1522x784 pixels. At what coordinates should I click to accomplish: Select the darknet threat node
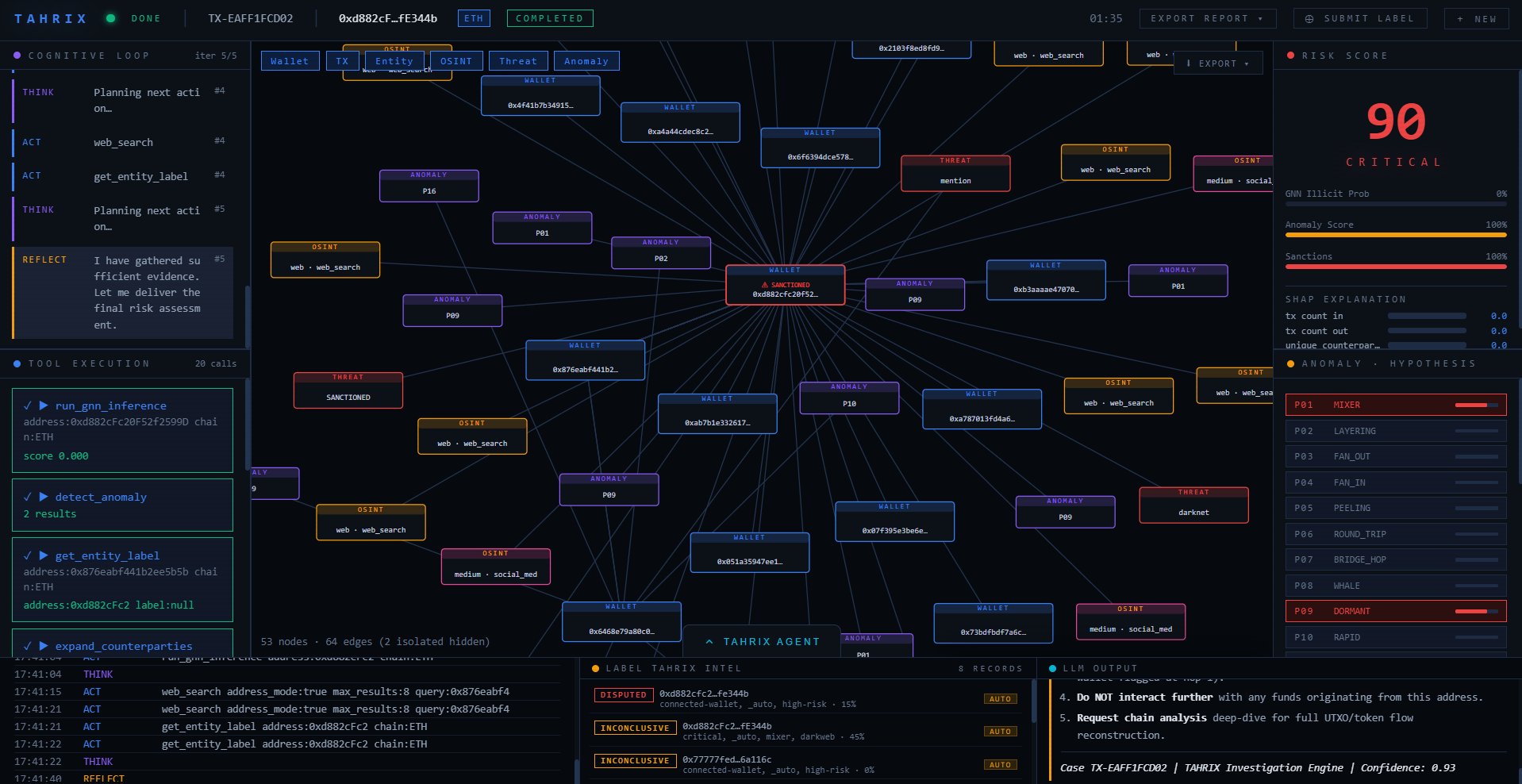click(1193, 505)
